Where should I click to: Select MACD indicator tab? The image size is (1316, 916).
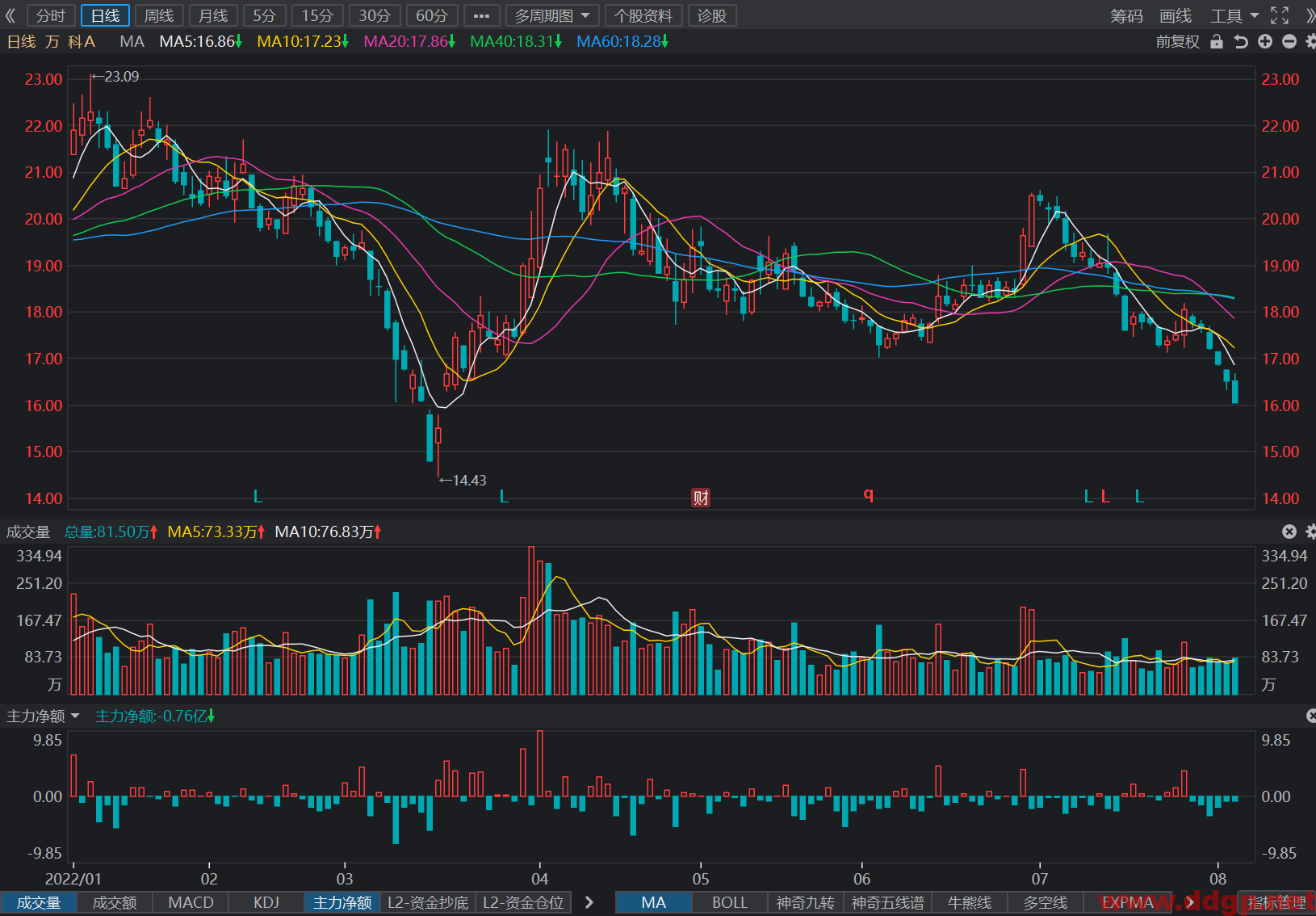pyautogui.click(x=191, y=902)
